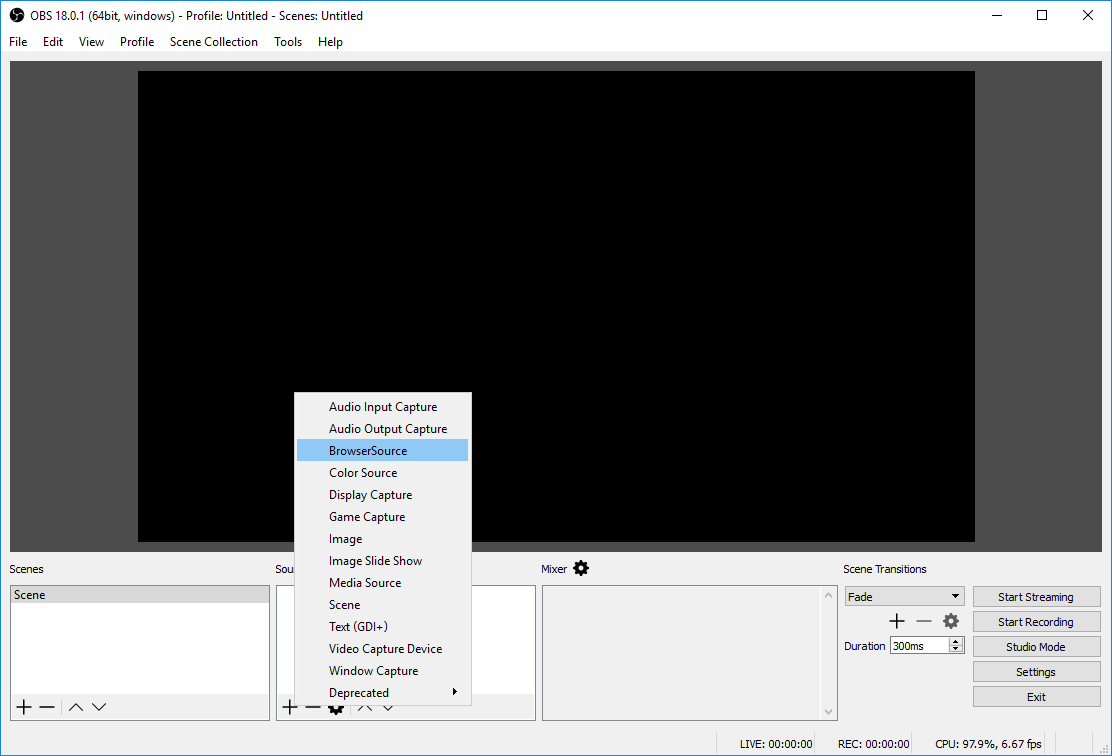
Task: Add a Text (GDI+) source
Action: [382, 626]
